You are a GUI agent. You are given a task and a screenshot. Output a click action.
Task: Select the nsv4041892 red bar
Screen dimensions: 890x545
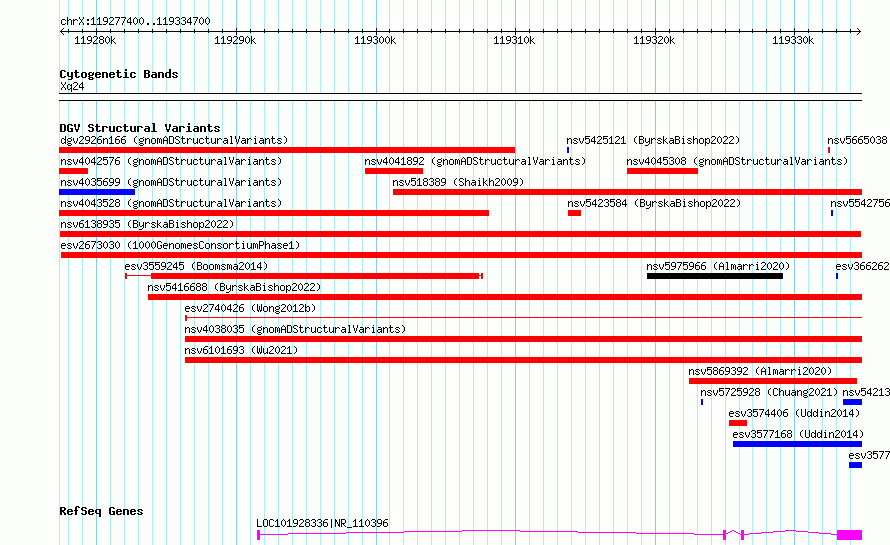pos(394,171)
